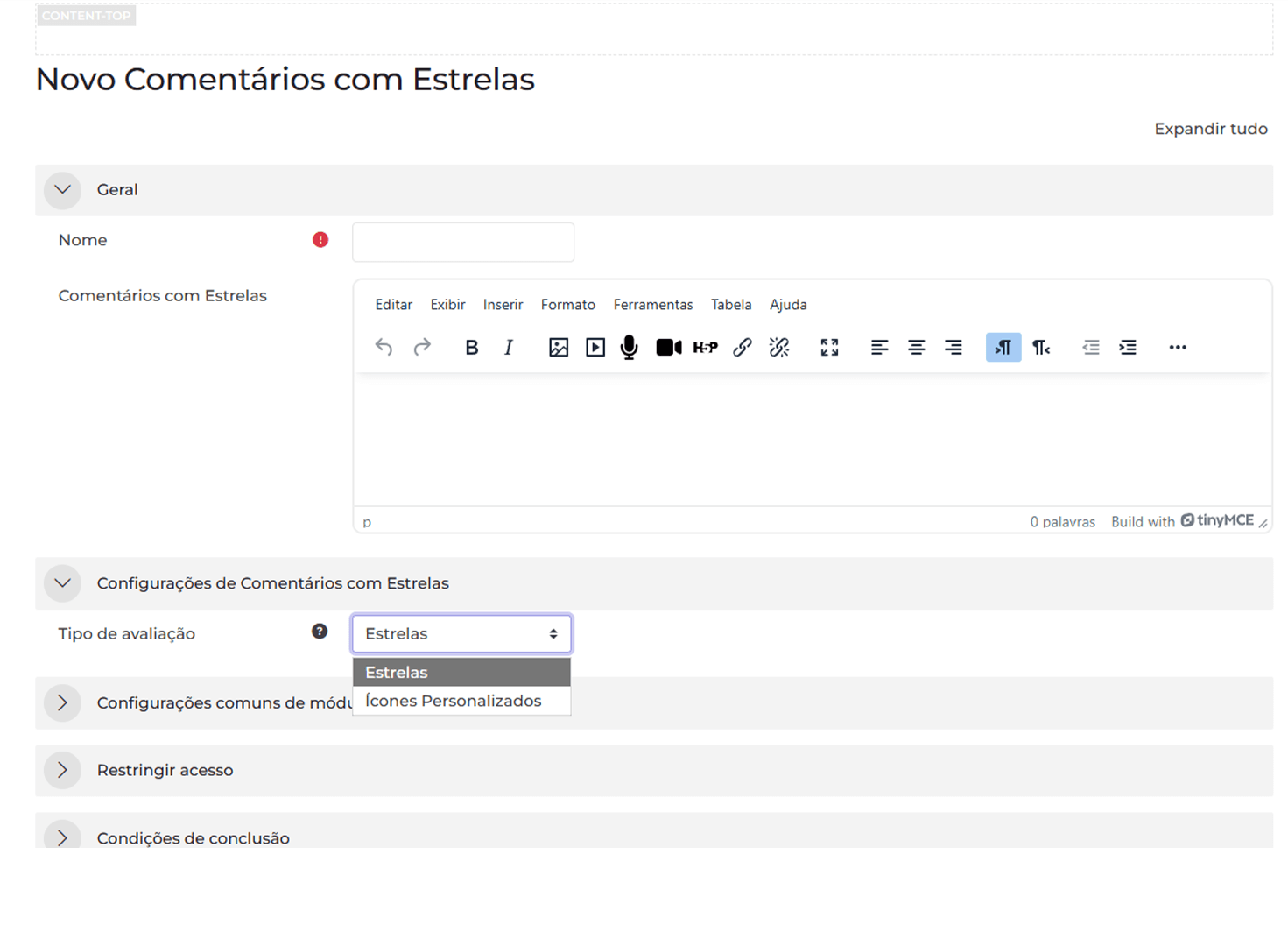Image resolution: width=1288 pixels, height=946 pixels.
Task: Click the Nome text input field
Action: 463,242
